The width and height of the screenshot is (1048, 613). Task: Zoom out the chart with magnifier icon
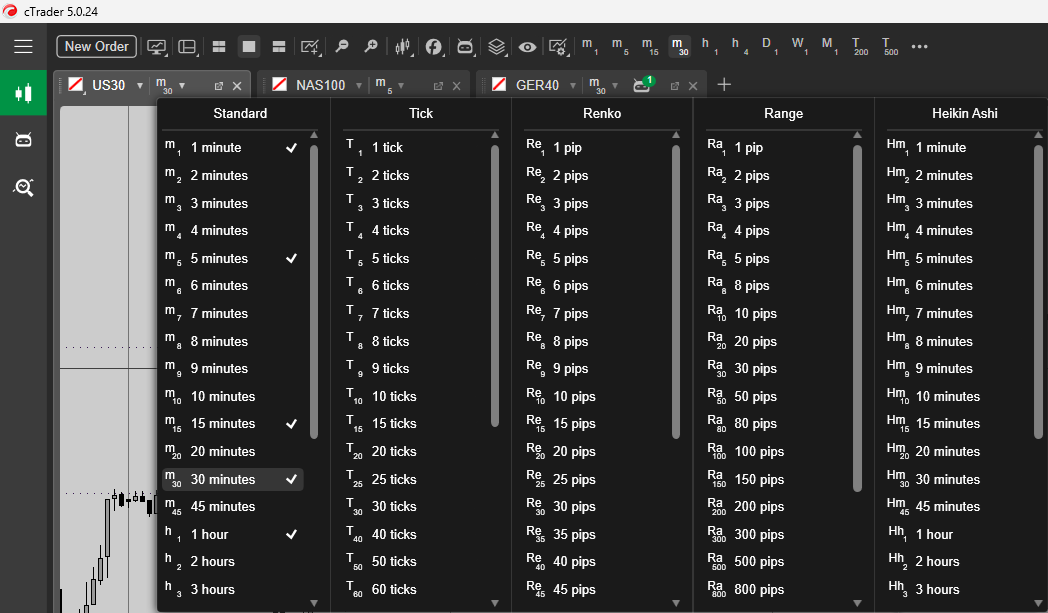point(342,46)
